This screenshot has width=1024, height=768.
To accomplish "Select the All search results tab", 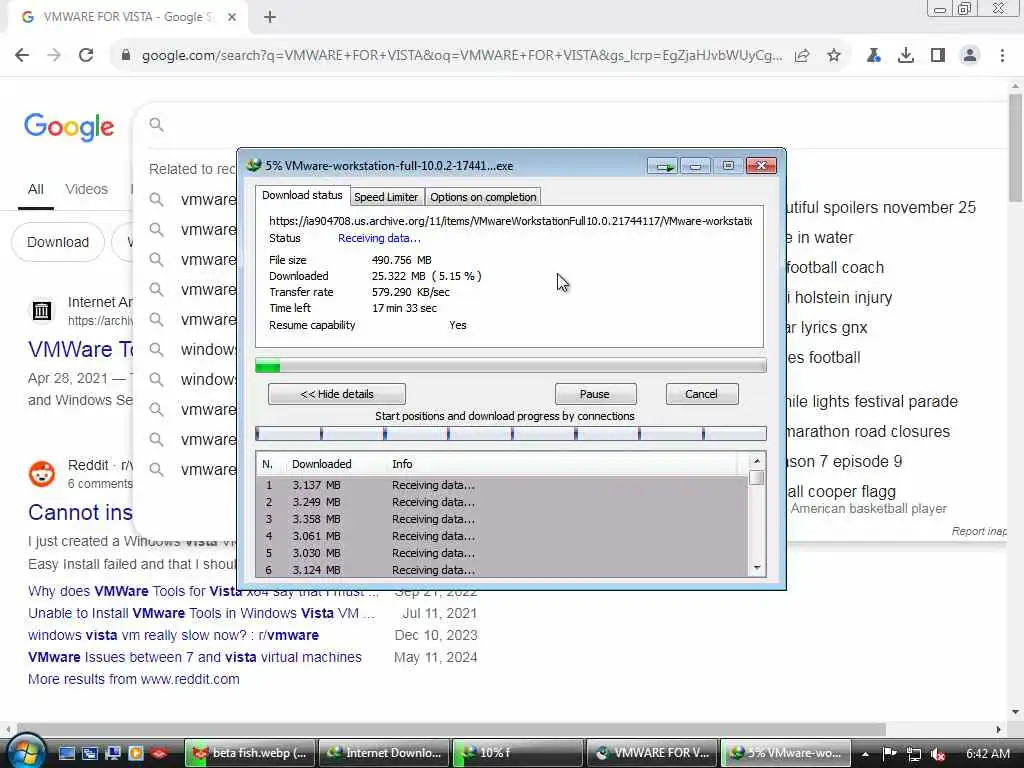I will [x=36, y=189].
